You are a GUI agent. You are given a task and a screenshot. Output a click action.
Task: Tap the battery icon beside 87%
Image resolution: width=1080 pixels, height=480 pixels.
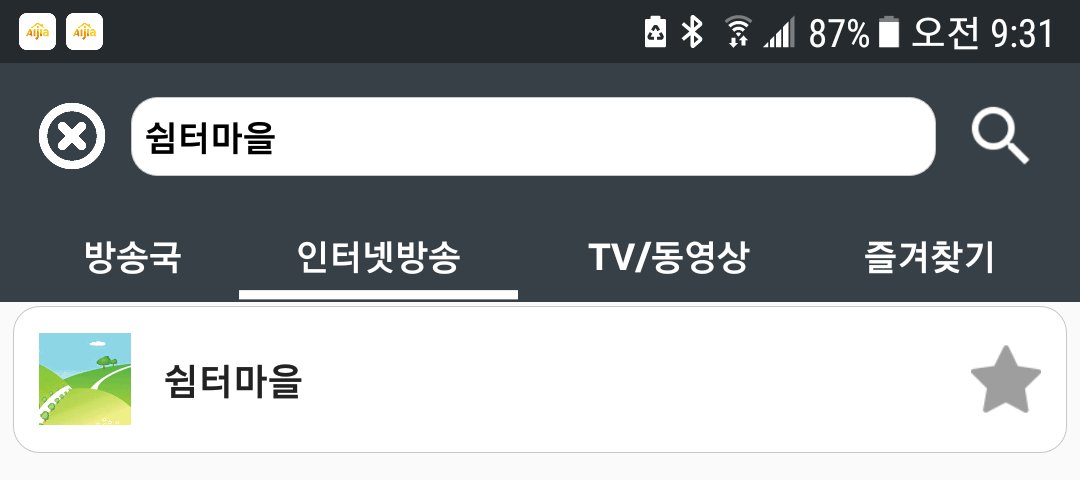pos(889,32)
